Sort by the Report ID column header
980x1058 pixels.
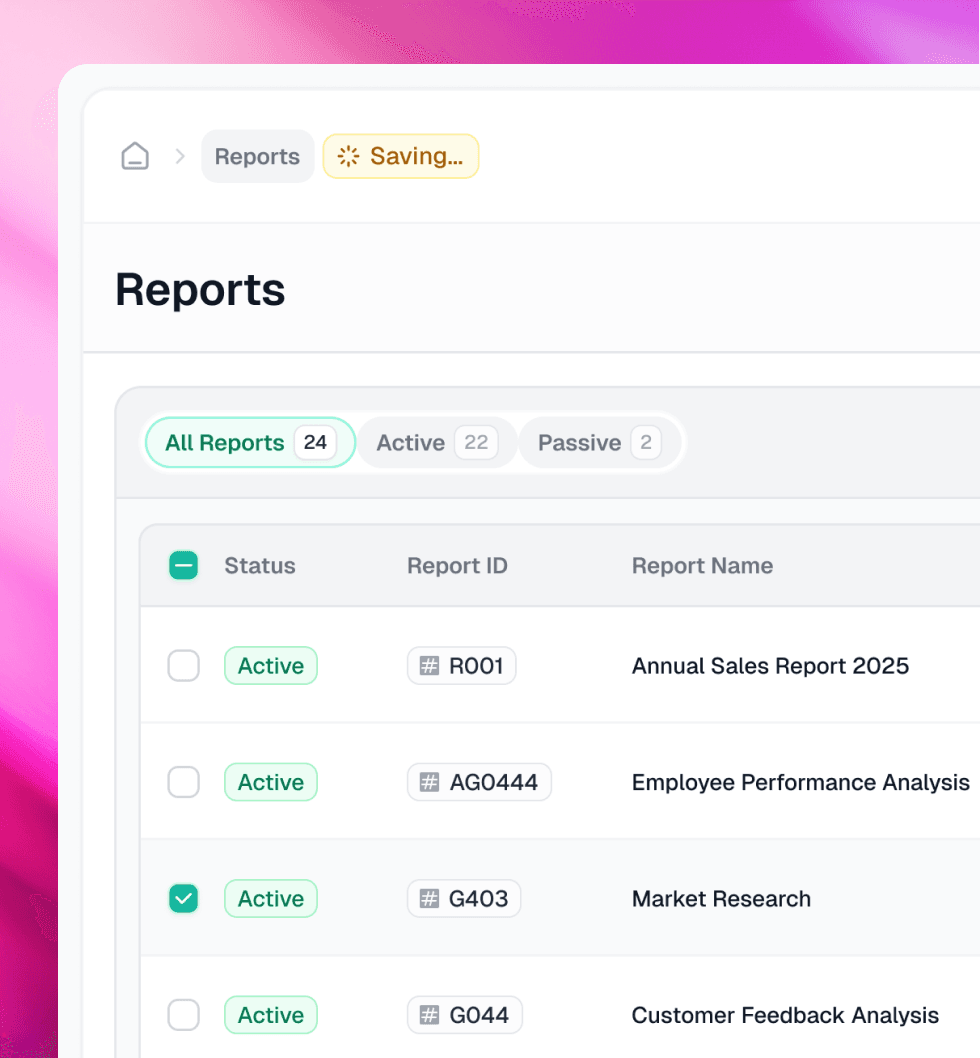click(x=457, y=566)
